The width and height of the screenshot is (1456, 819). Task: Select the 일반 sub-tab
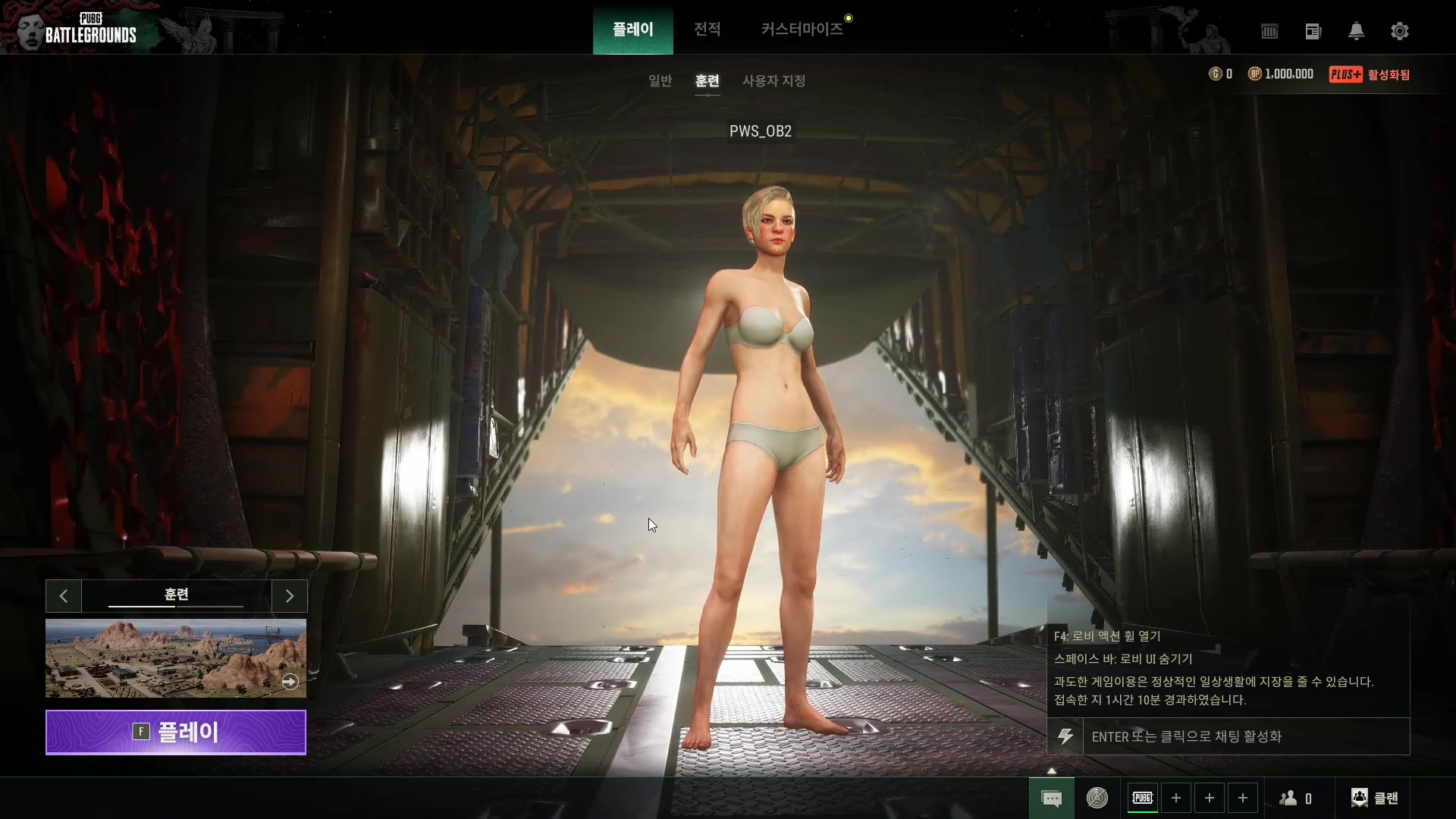tap(660, 80)
